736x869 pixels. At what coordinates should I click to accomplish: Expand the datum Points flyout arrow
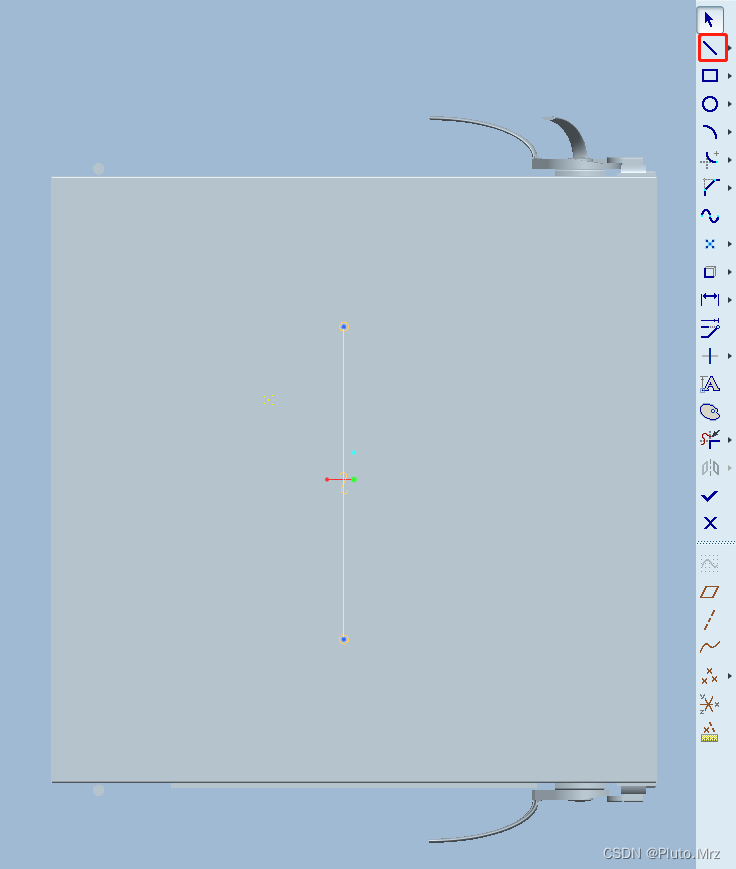[730, 676]
